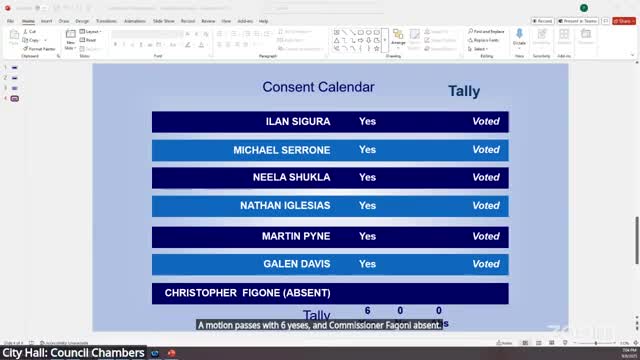Switch to the Animations tab
The image size is (640, 360).
[x=135, y=21]
